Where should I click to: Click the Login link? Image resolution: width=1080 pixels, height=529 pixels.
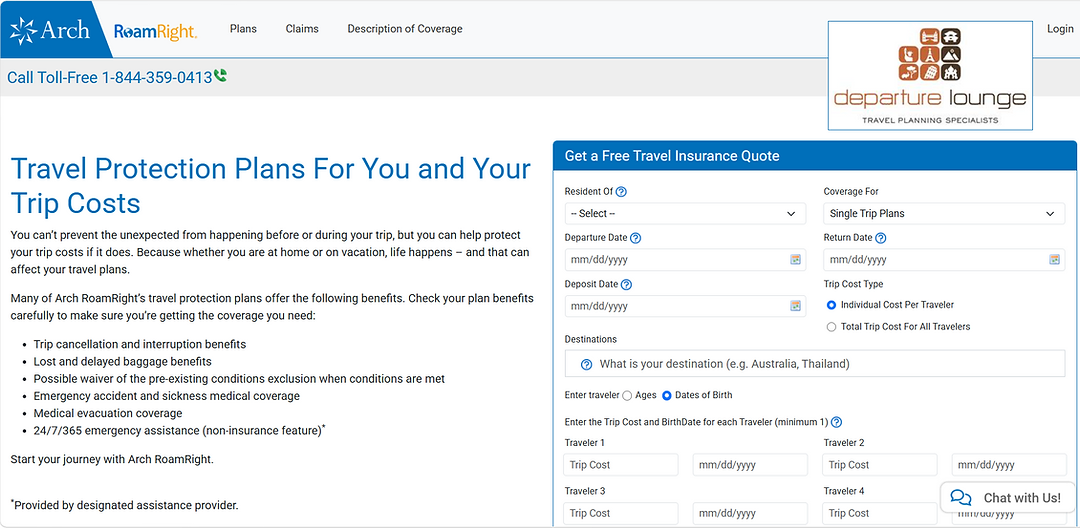tap(1060, 29)
